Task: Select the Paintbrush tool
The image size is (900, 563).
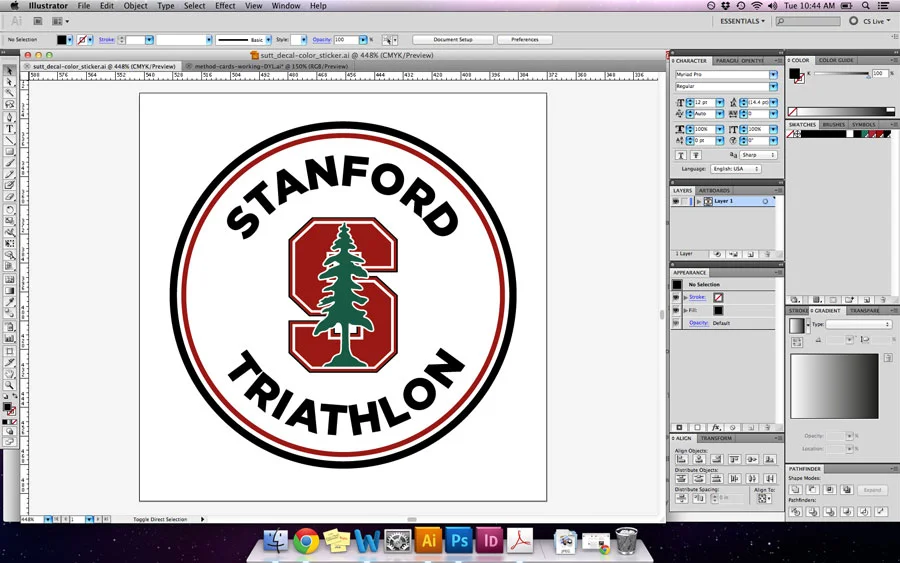Action: pos(9,163)
